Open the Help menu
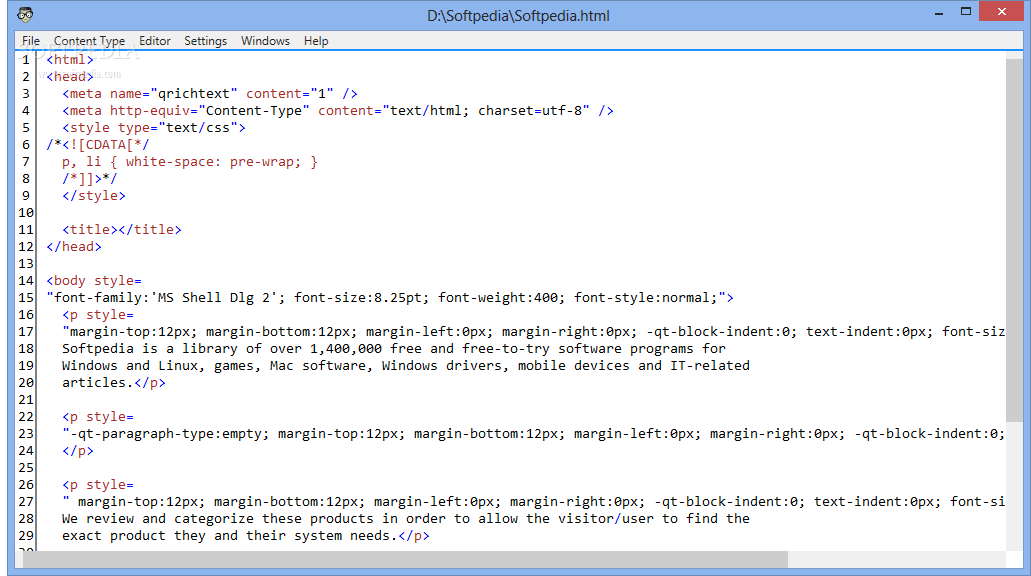The height and width of the screenshot is (576, 1031). tap(316, 41)
